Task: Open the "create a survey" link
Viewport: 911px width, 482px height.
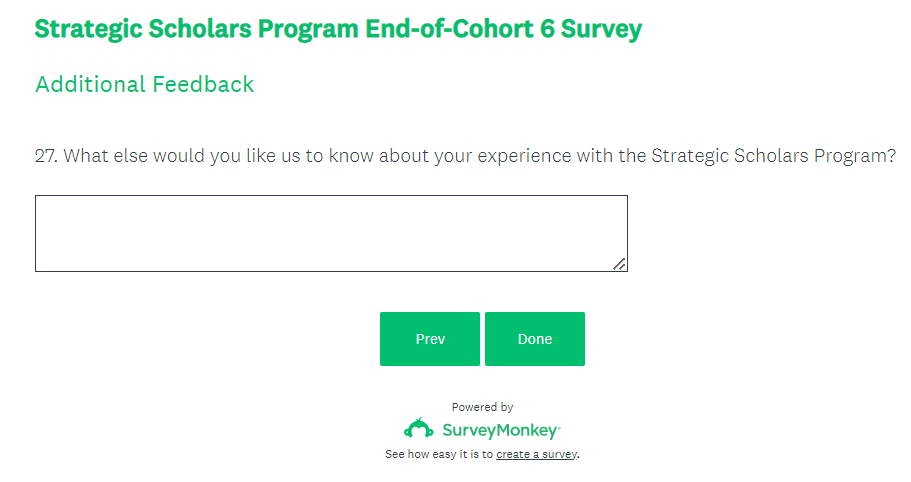Action: [x=537, y=454]
